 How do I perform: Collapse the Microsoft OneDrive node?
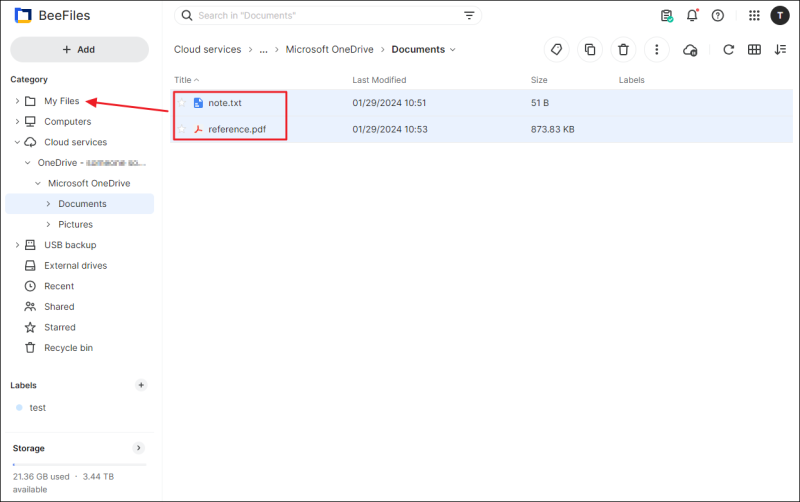[x=38, y=183]
